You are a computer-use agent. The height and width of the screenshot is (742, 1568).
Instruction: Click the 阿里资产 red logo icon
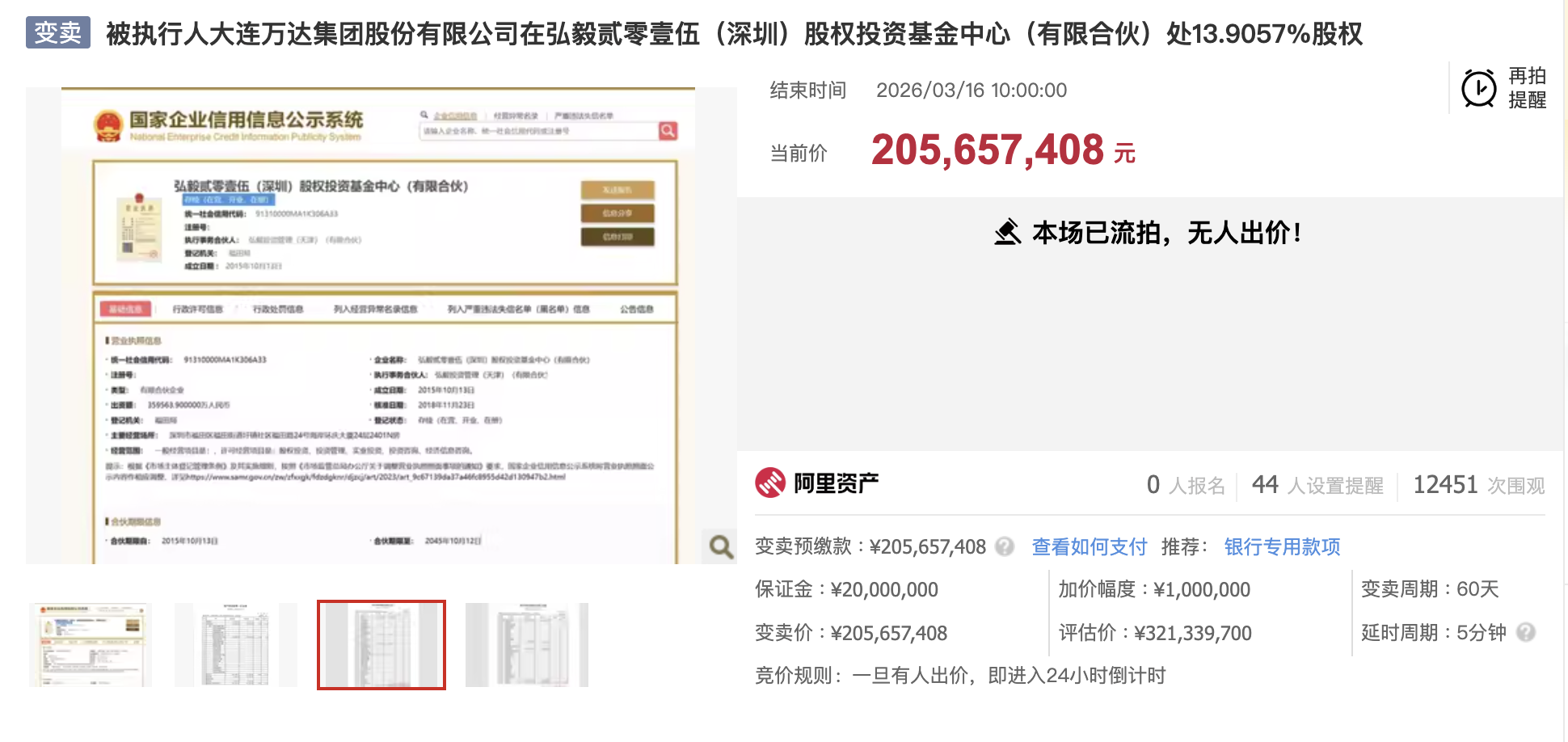point(770,483)
